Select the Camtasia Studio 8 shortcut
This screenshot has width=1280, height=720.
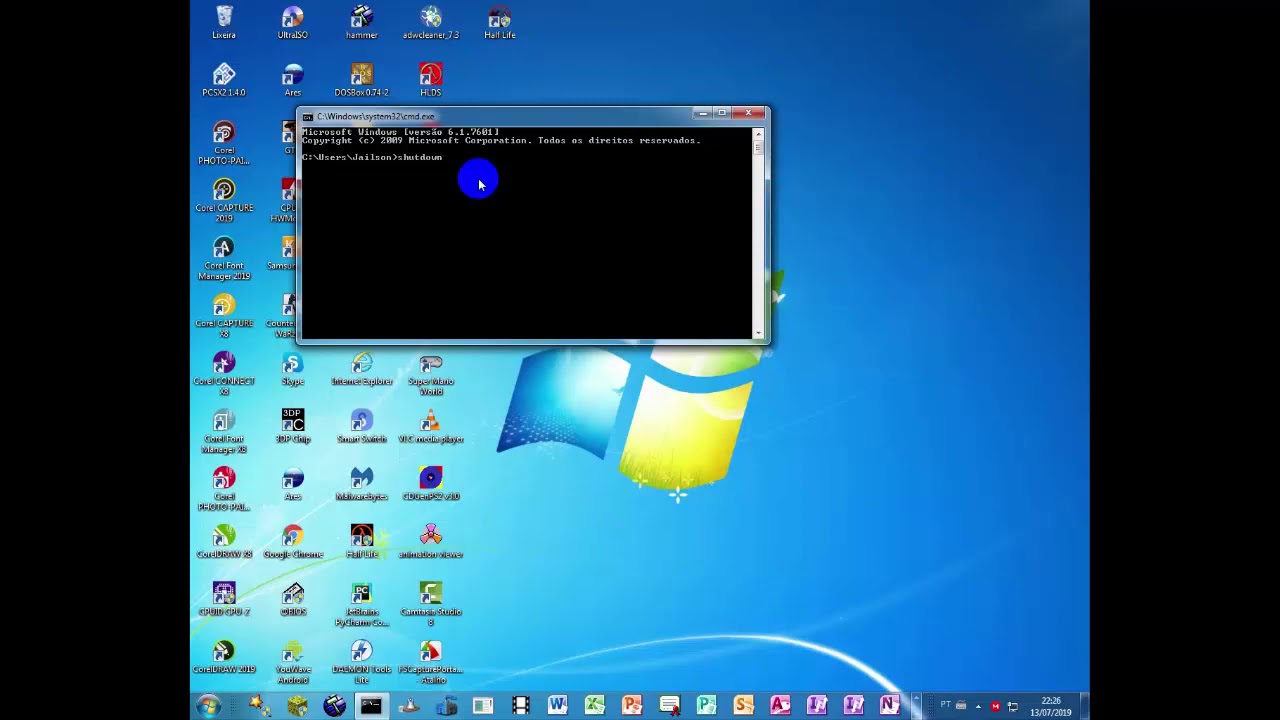431,604
